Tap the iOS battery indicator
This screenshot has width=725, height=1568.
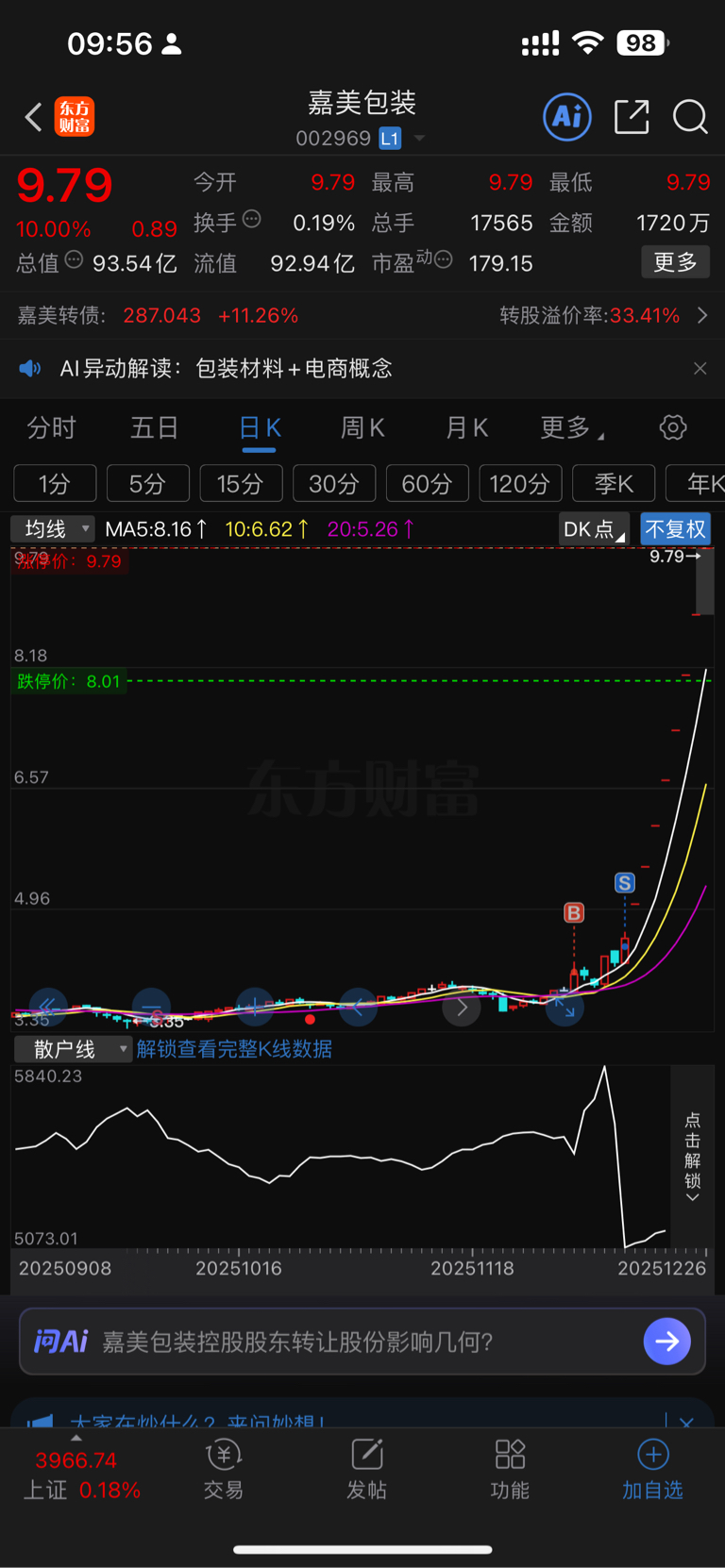[643, 42]
